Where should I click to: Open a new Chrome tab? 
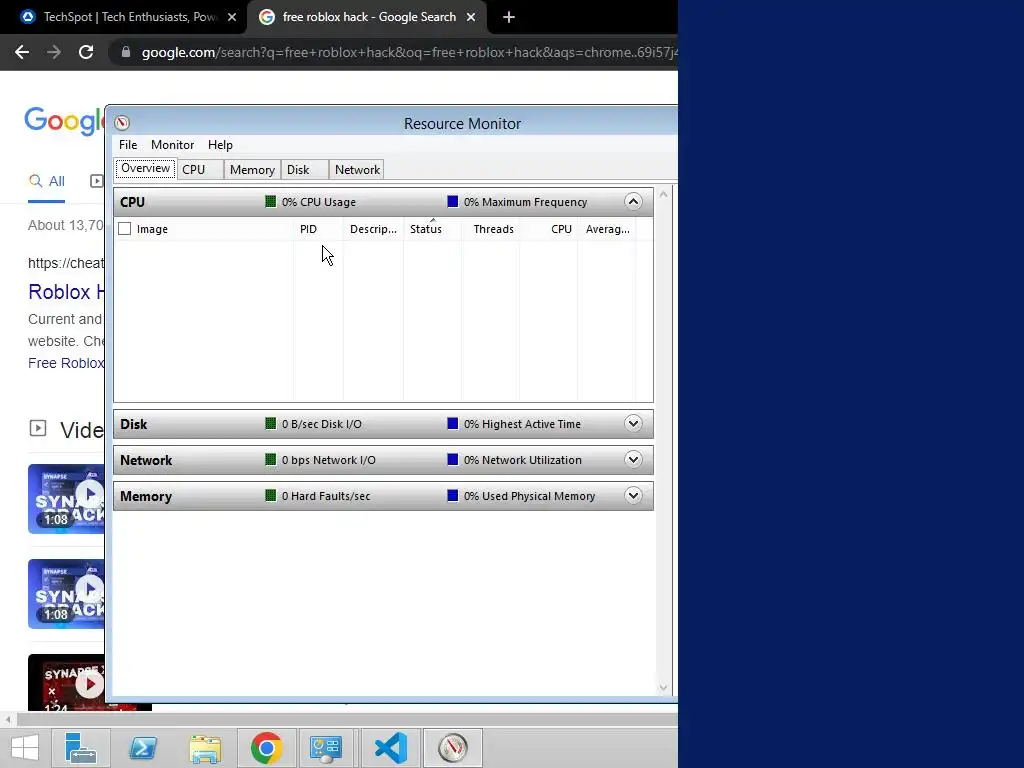(x=509, y=18)
